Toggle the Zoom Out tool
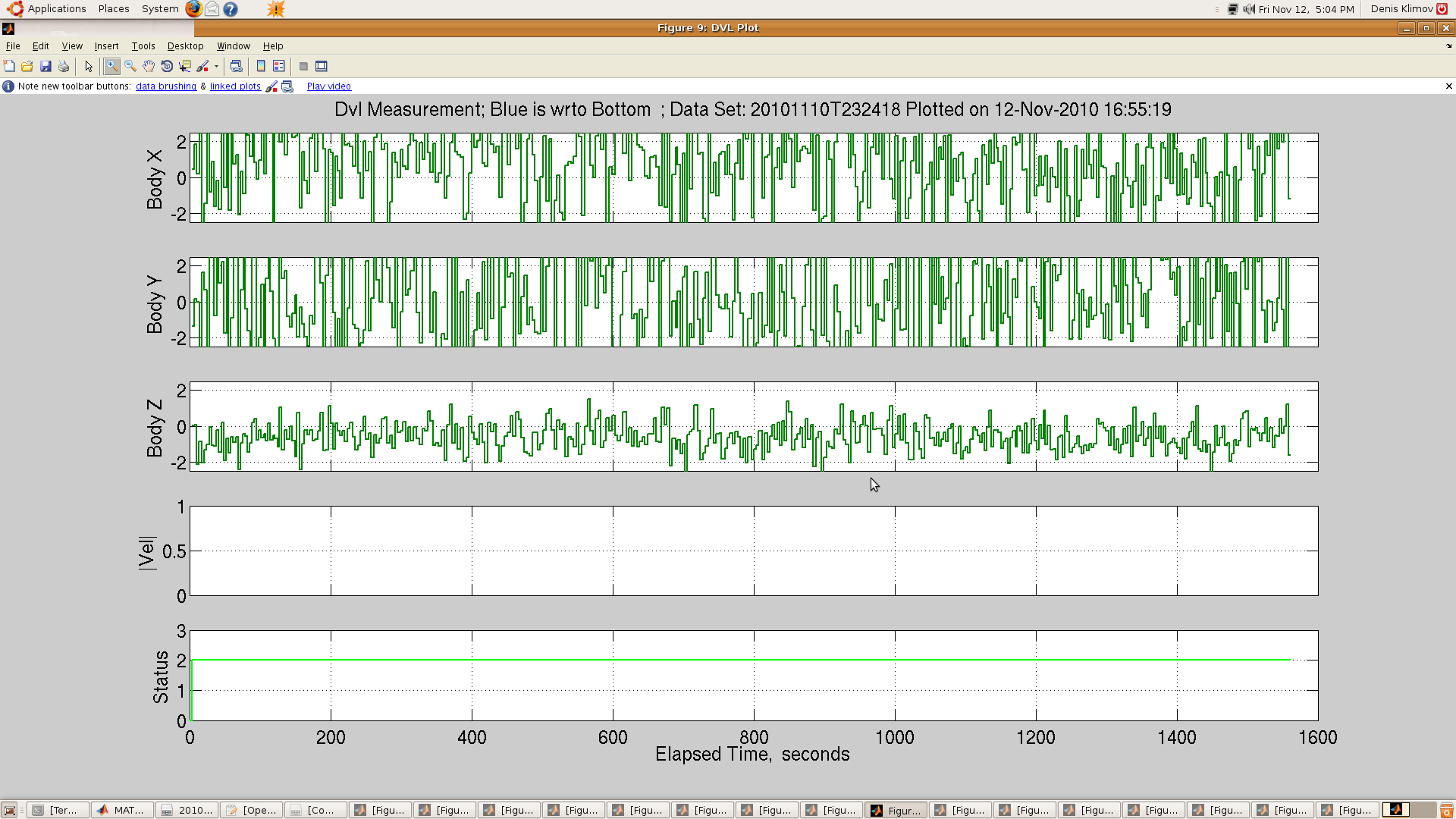Screen dimensions: 1456x819 (130, 67)
